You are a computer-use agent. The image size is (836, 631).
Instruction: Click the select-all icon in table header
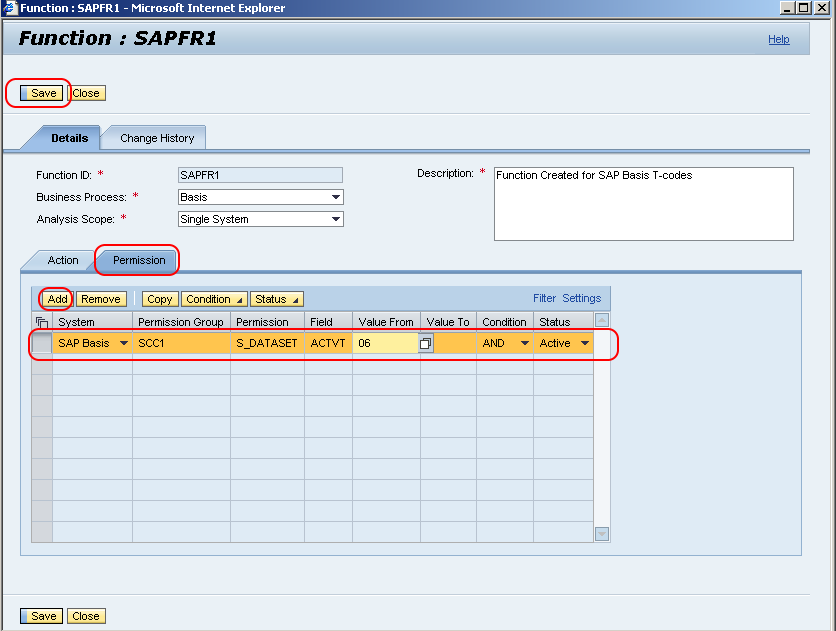pyautogui.click(x=42, y=322)
